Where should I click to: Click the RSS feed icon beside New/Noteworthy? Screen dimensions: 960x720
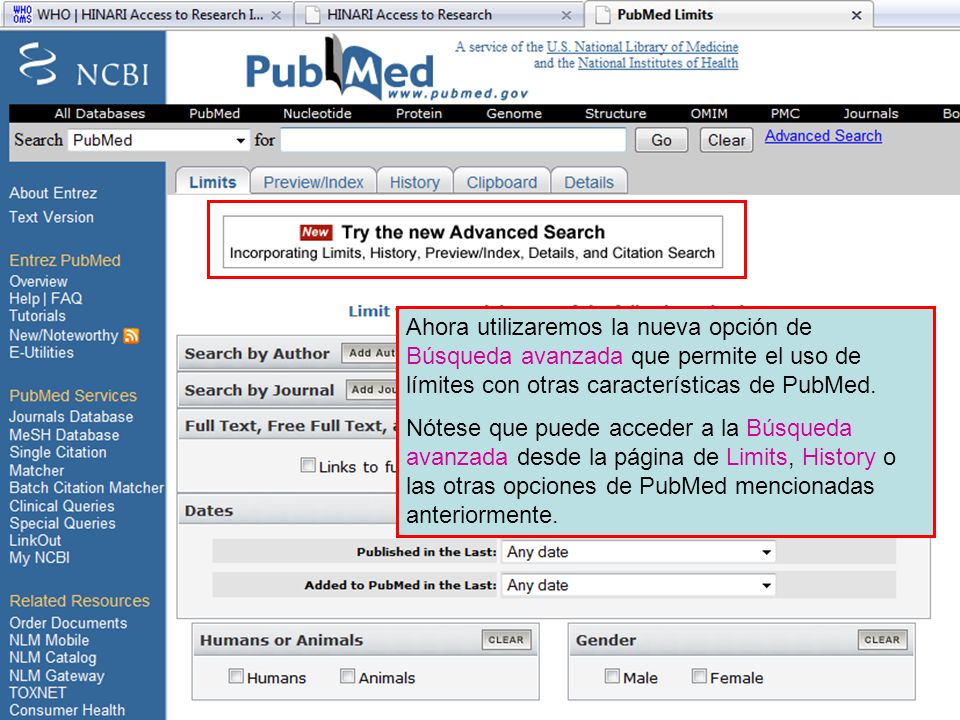pos(131,336)
